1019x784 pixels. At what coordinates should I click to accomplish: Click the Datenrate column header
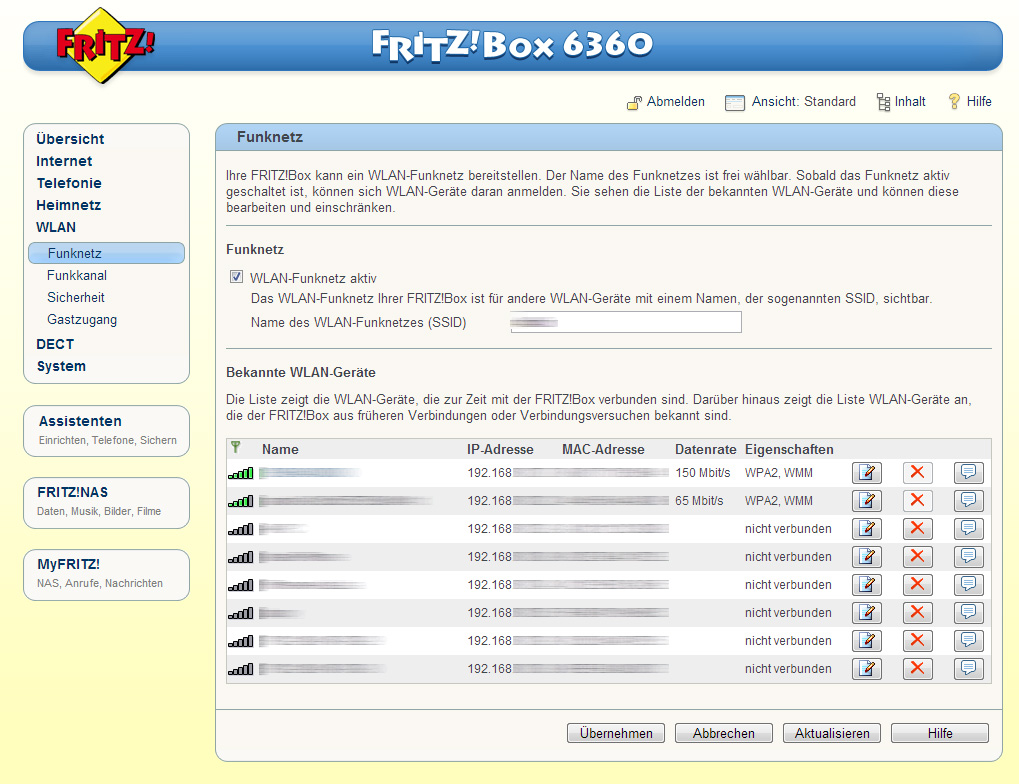(x=706, y=449)
